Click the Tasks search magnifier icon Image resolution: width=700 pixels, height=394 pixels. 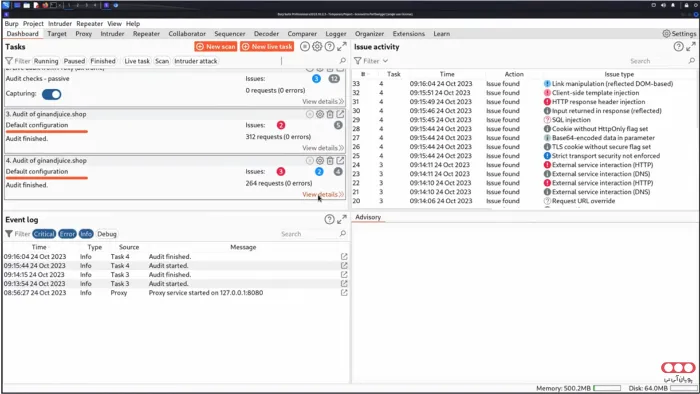click(342, 61)
